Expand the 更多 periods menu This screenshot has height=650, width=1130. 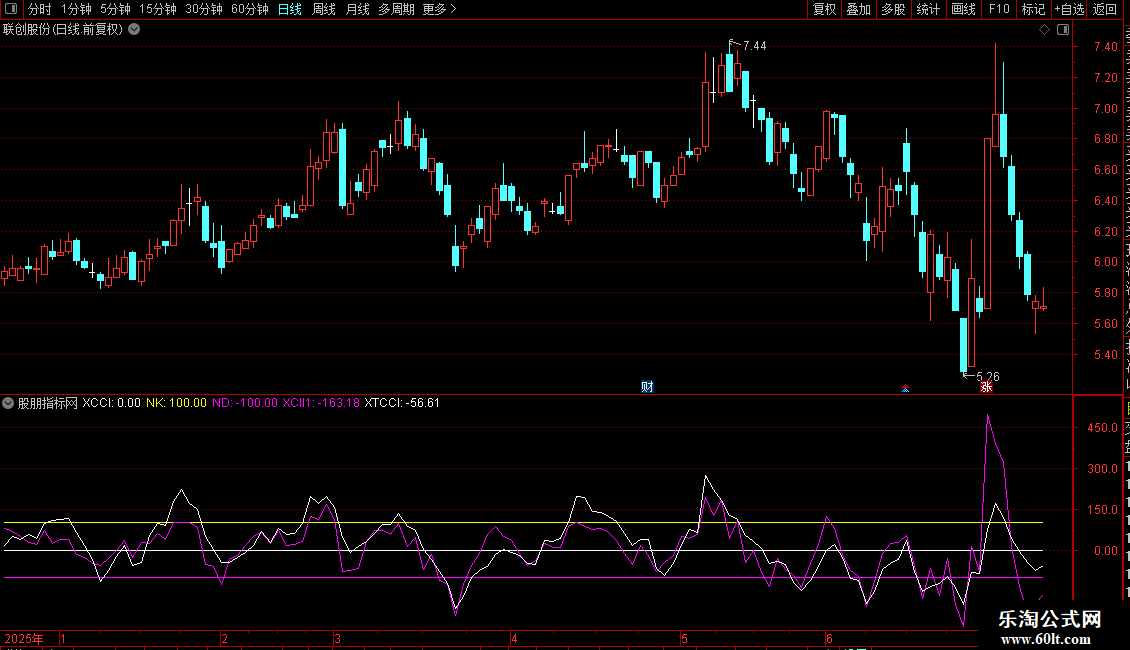click(439, 9)
